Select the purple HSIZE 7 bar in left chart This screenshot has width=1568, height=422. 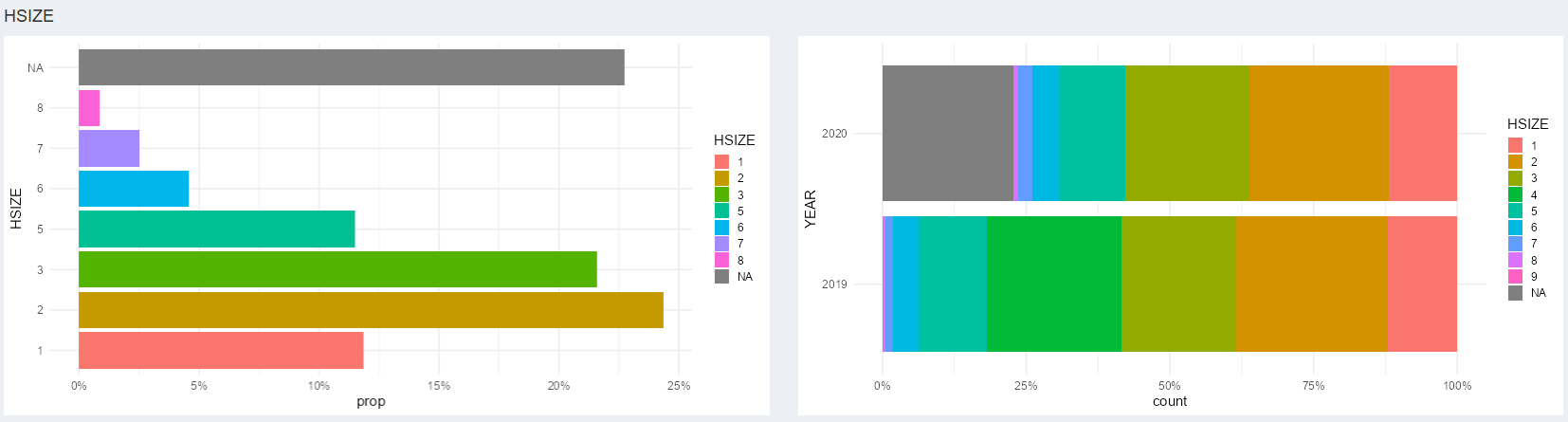click(x=109, y=149)
